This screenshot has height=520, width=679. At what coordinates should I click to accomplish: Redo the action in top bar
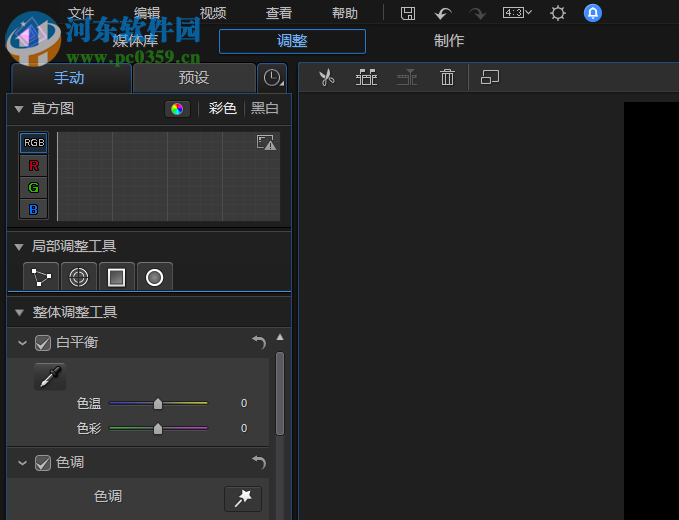pos(478,14)
